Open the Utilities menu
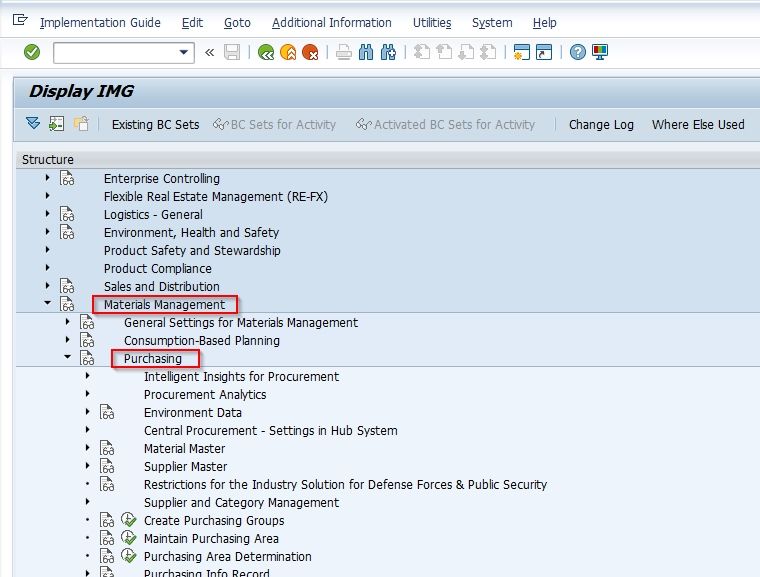 432,23
